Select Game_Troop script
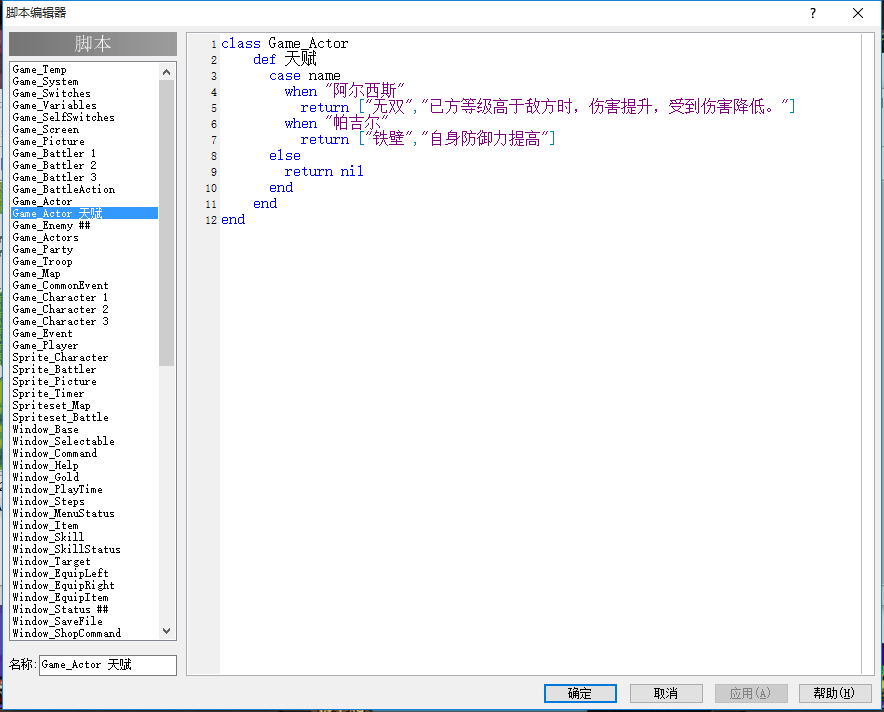Screen dimensions: 884x712 pos(85,262)
